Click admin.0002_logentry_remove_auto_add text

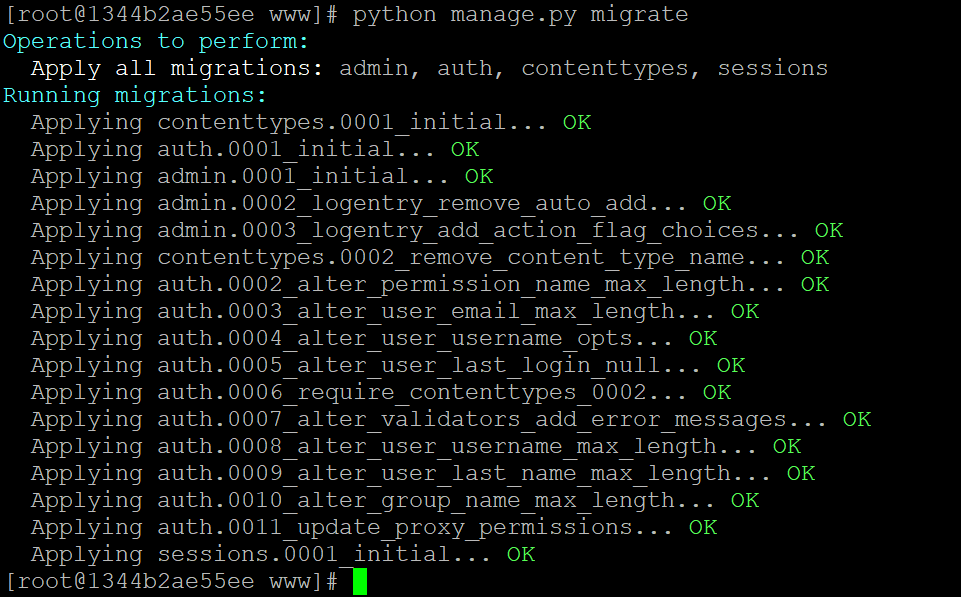402,203
